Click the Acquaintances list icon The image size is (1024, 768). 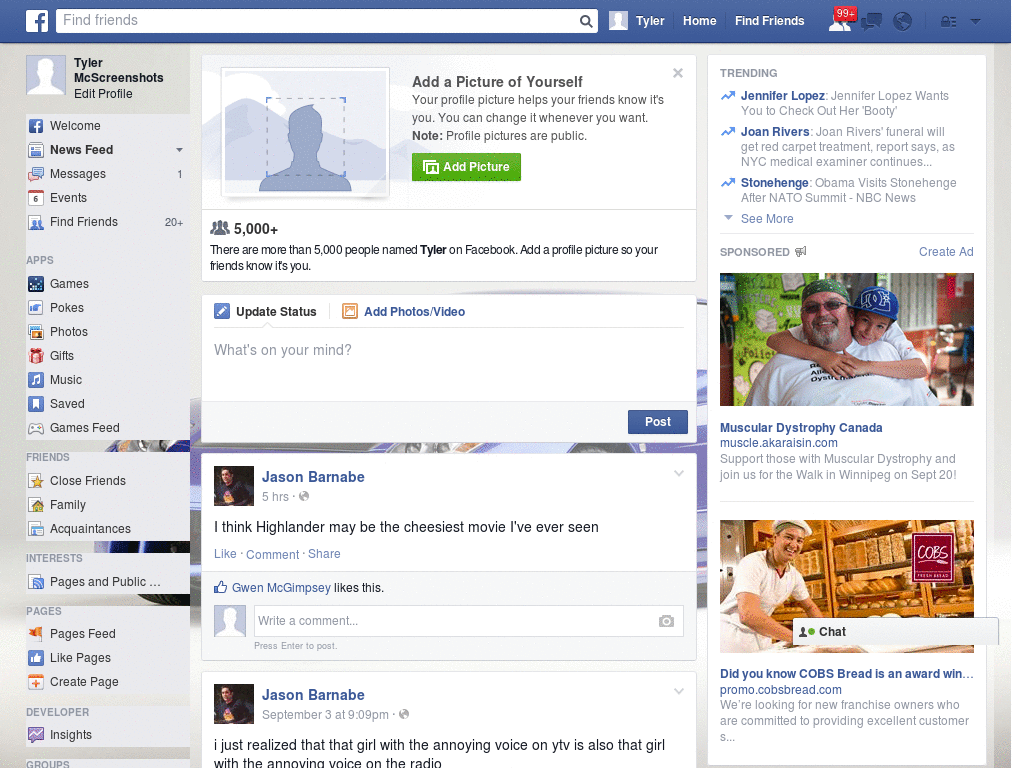36,529
